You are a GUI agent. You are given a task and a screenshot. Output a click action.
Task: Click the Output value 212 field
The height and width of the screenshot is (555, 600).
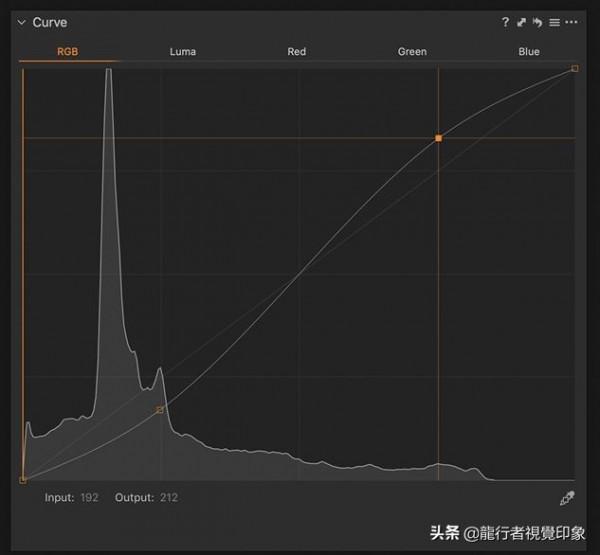tap(169, 498)
